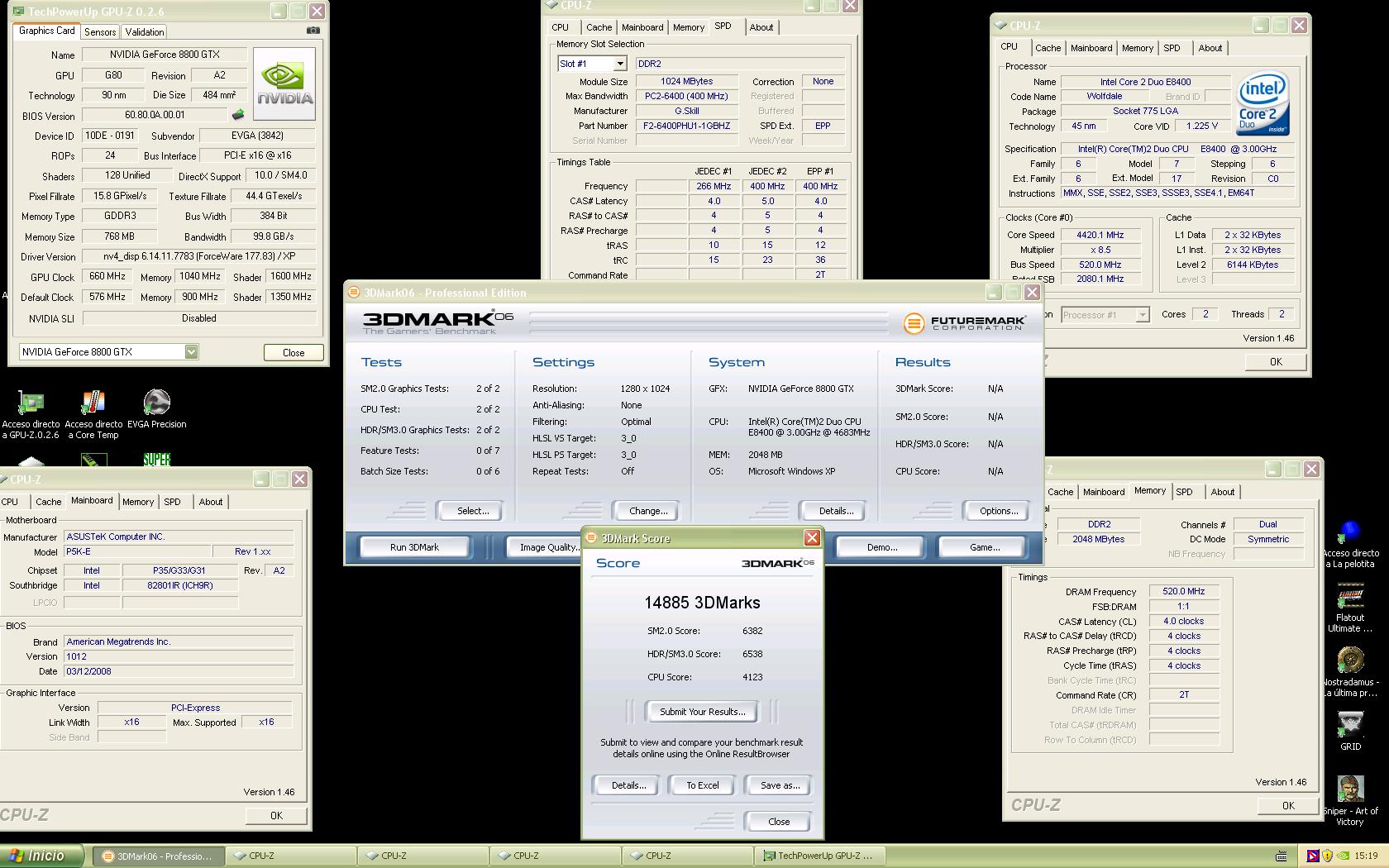The image size is (1389, 868).
Task: Click OK in CPU-Z processor window
Action: coord(1276,361)
